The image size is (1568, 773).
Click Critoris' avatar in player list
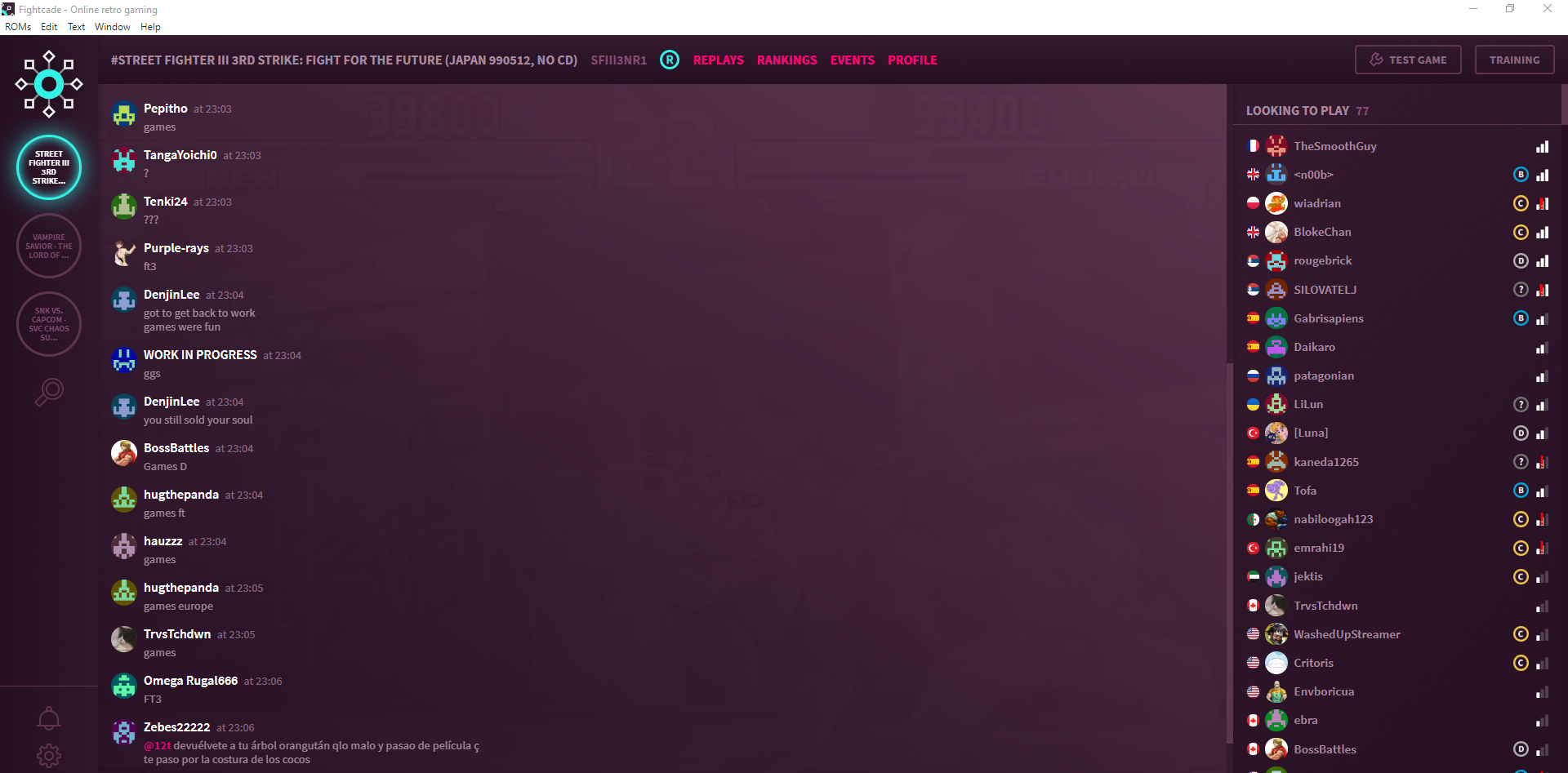coord(1276,663)
